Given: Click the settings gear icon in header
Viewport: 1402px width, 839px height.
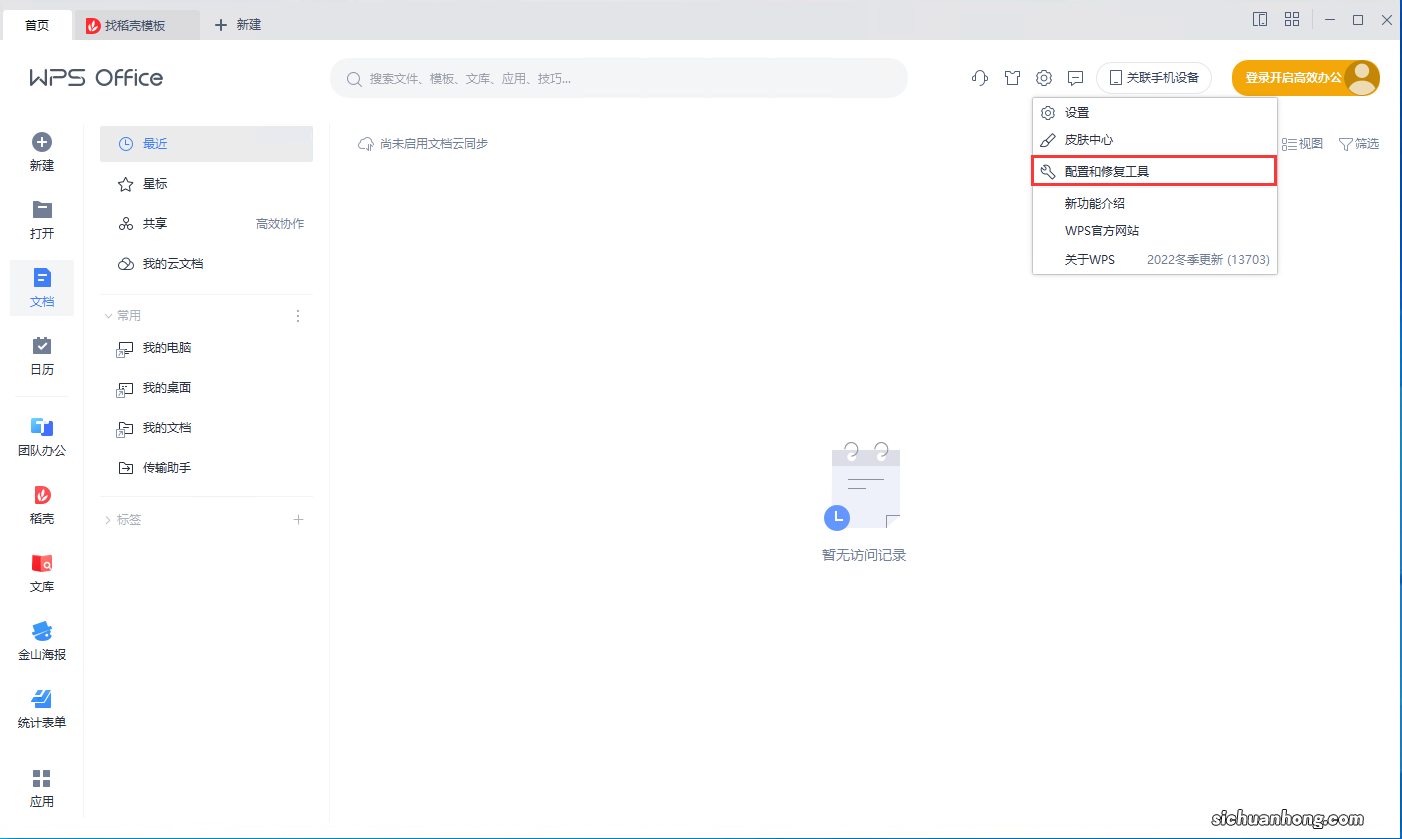Looking at the screenshot, I should coord(1044,78).
